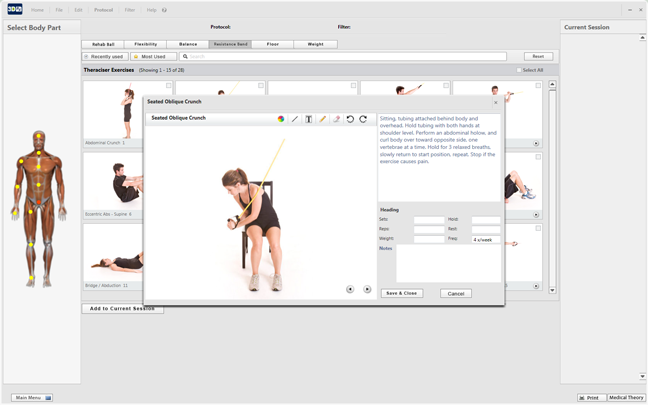648x405 pixels.
Task: Switch to the Weight tab
Action: pos(315,44)
